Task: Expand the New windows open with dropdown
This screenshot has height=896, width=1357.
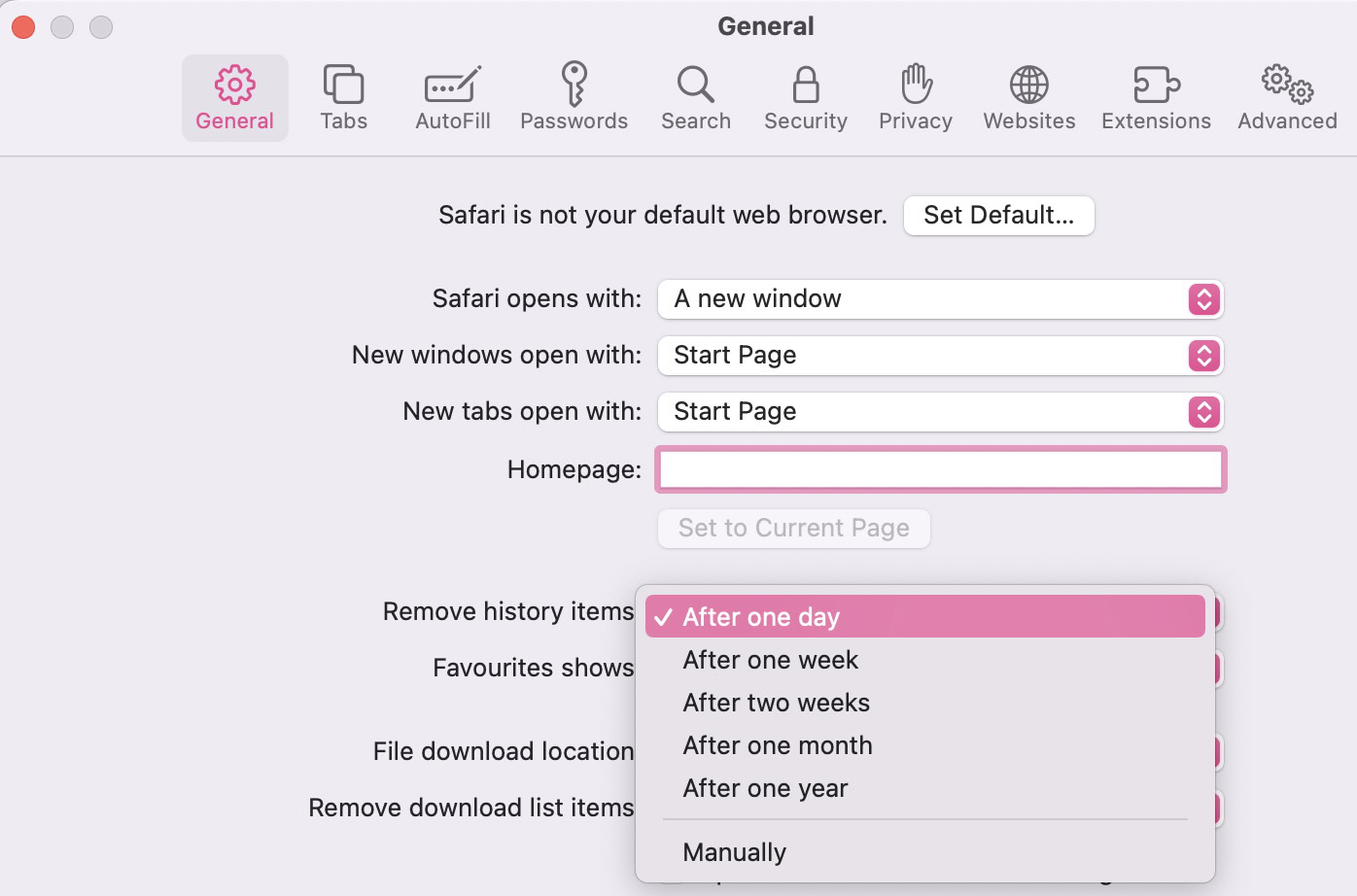Action: 940,356
